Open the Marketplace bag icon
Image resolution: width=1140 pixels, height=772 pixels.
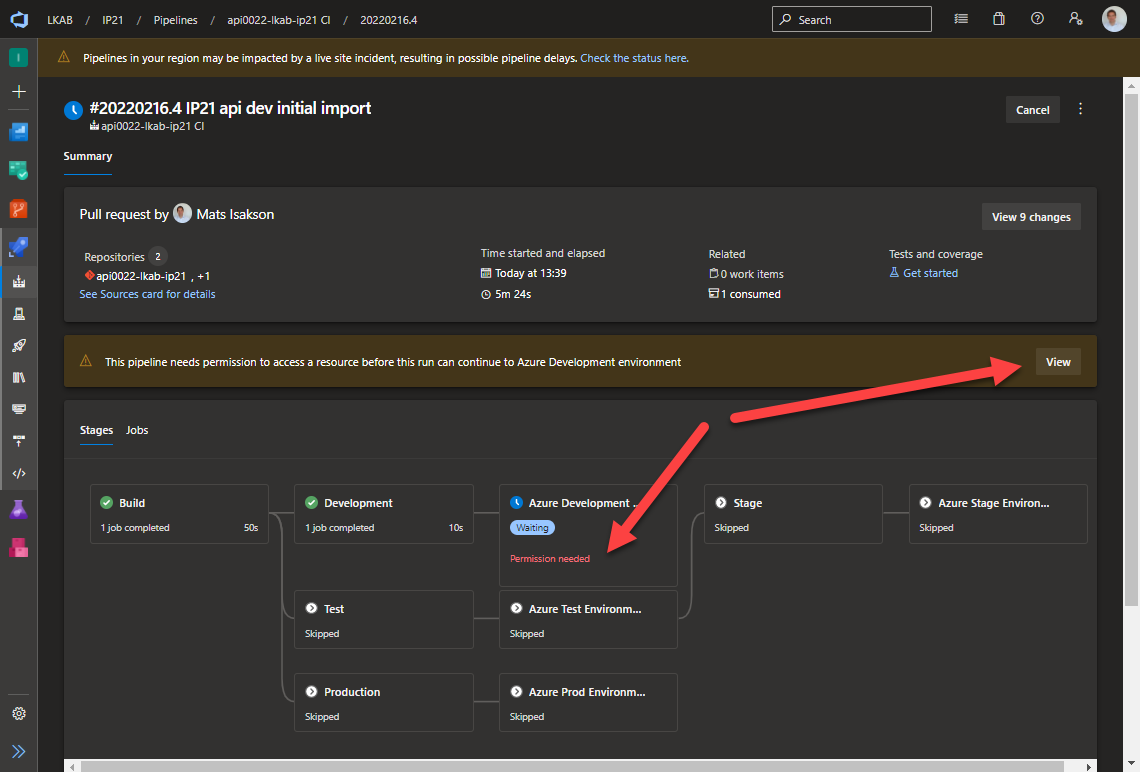click(x=998, y=18)
